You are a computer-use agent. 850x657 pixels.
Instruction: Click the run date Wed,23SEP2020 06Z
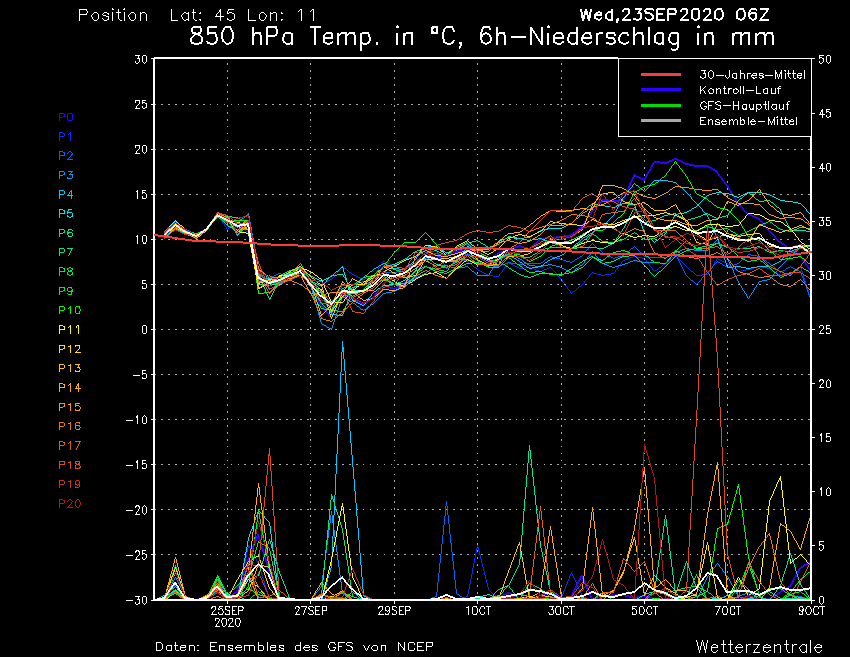click(674, 15)
